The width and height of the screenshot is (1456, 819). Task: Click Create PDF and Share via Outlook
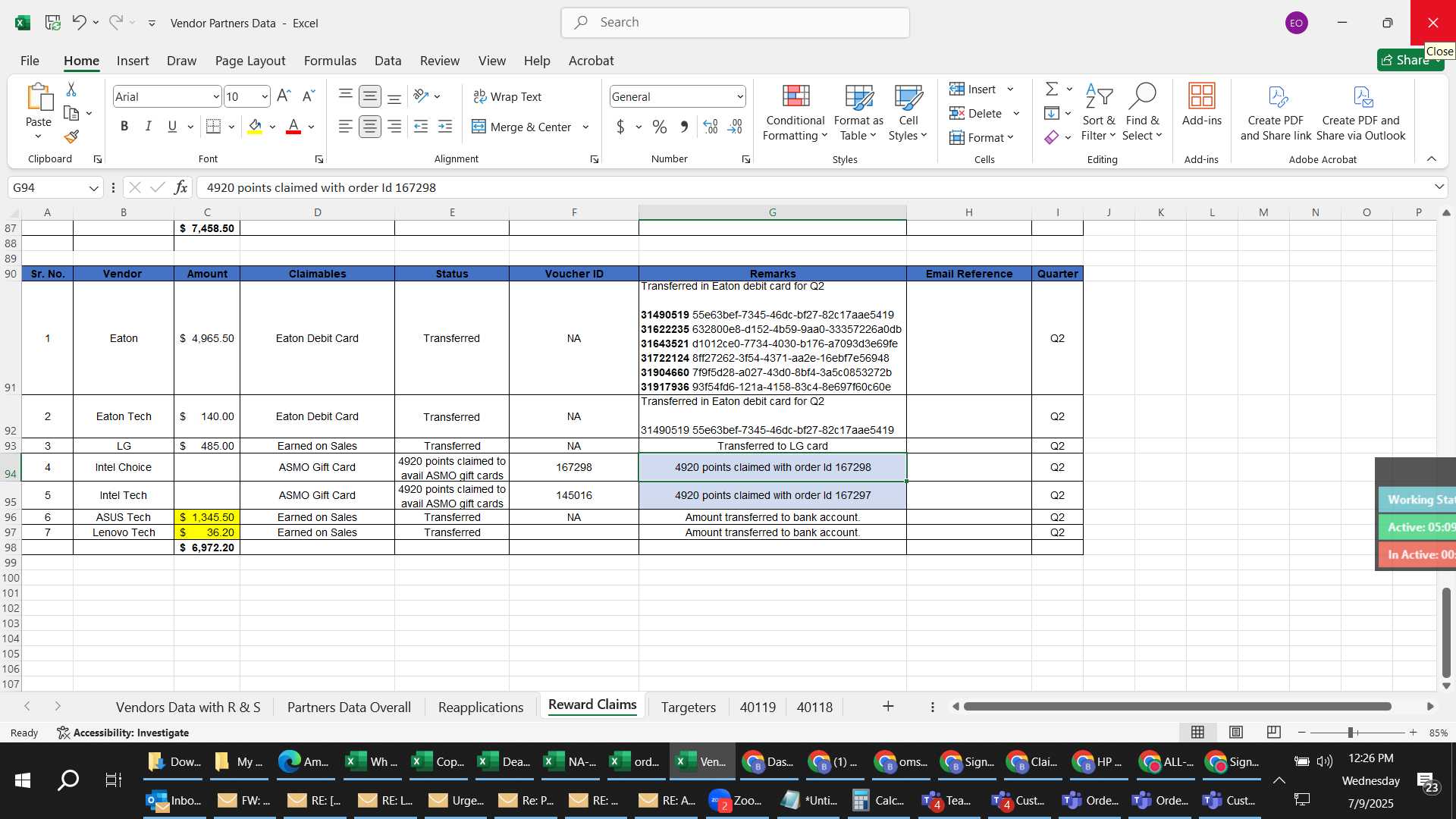click(1361, 111)
